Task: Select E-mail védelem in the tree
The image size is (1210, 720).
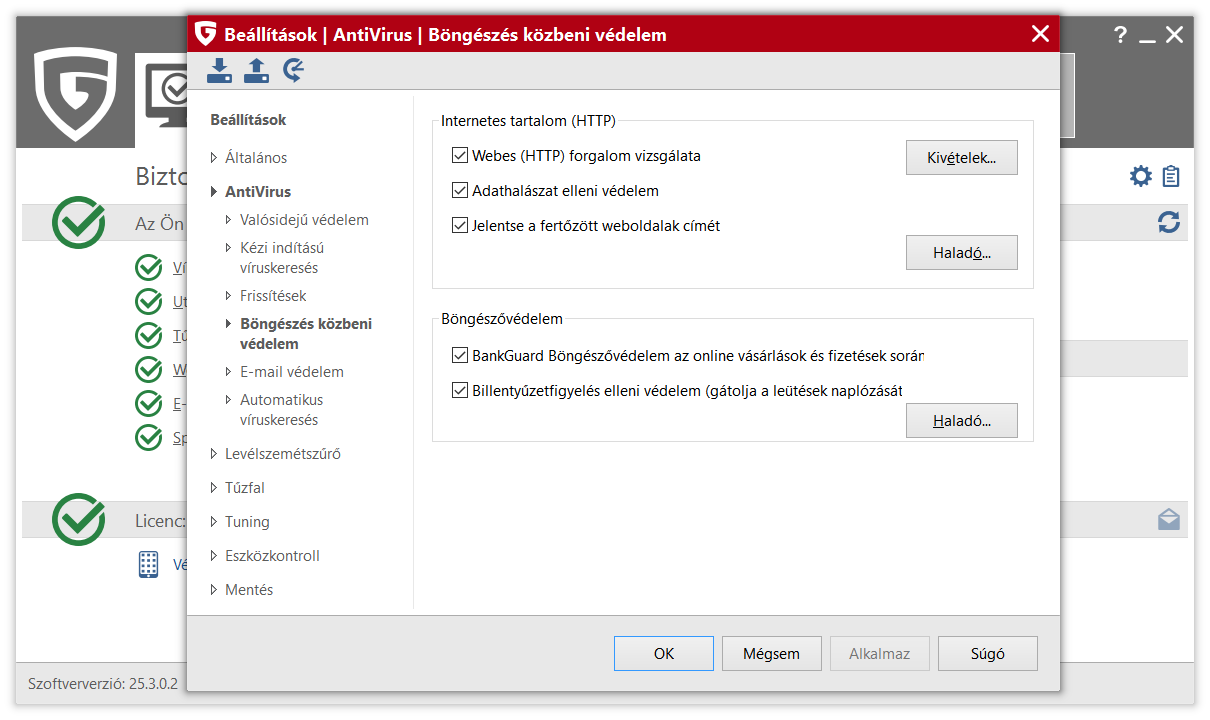Action: point(292,372)
